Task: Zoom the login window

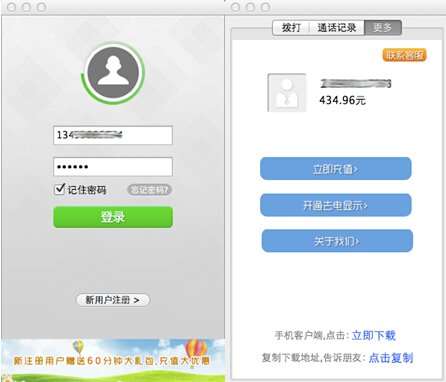Action: click(x=41, y=7)
